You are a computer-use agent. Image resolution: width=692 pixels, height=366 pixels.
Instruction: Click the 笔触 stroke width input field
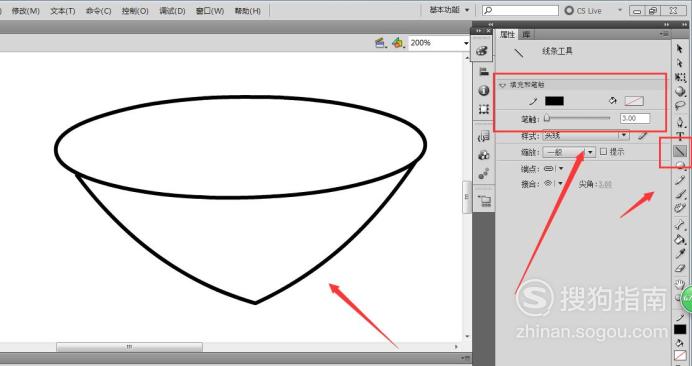tap(635, 118)
